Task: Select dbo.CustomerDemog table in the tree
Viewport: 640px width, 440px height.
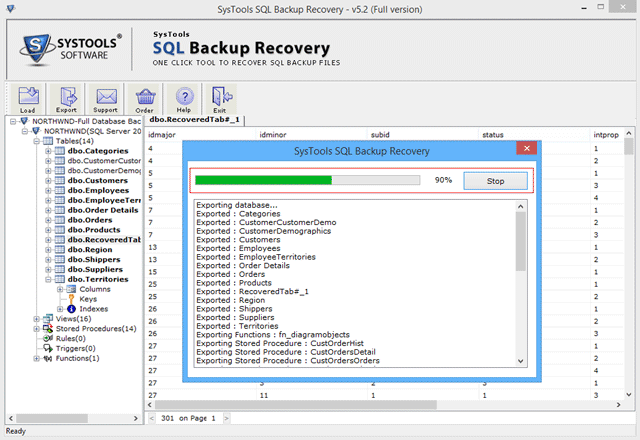Action: (104, 171)
